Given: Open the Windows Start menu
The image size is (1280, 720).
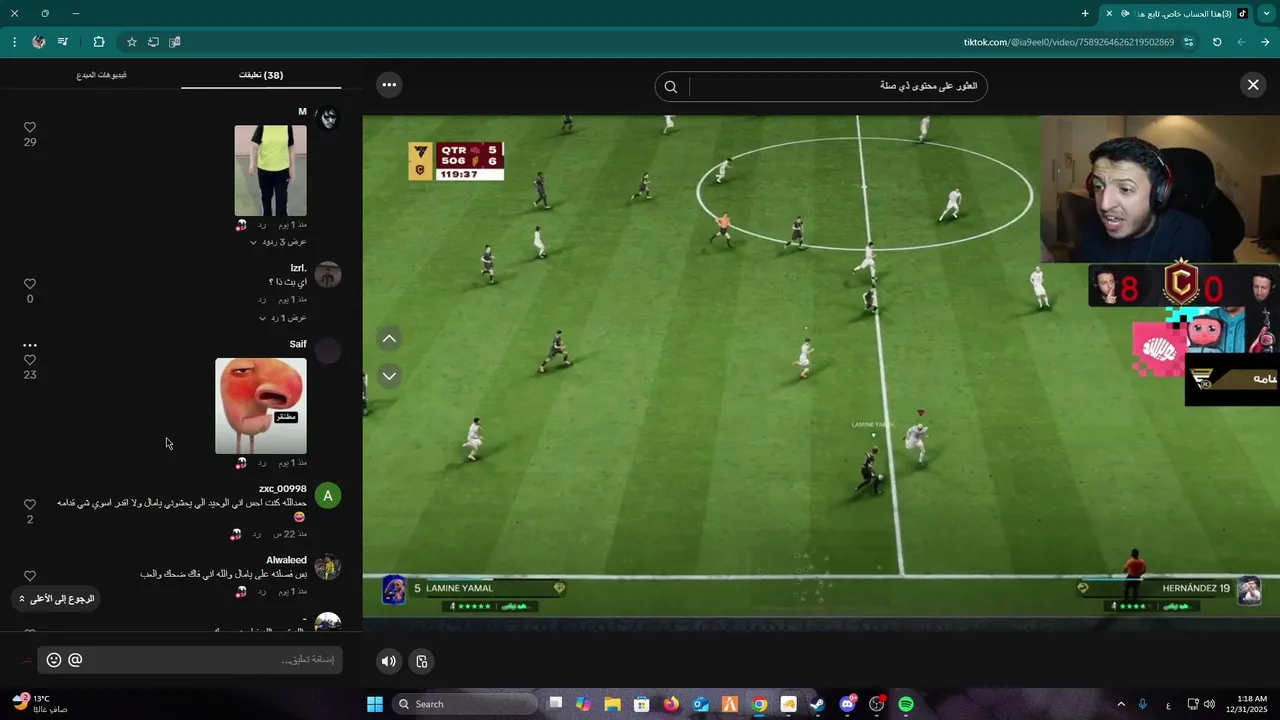Looking at the screenshot, I should 375,704.
